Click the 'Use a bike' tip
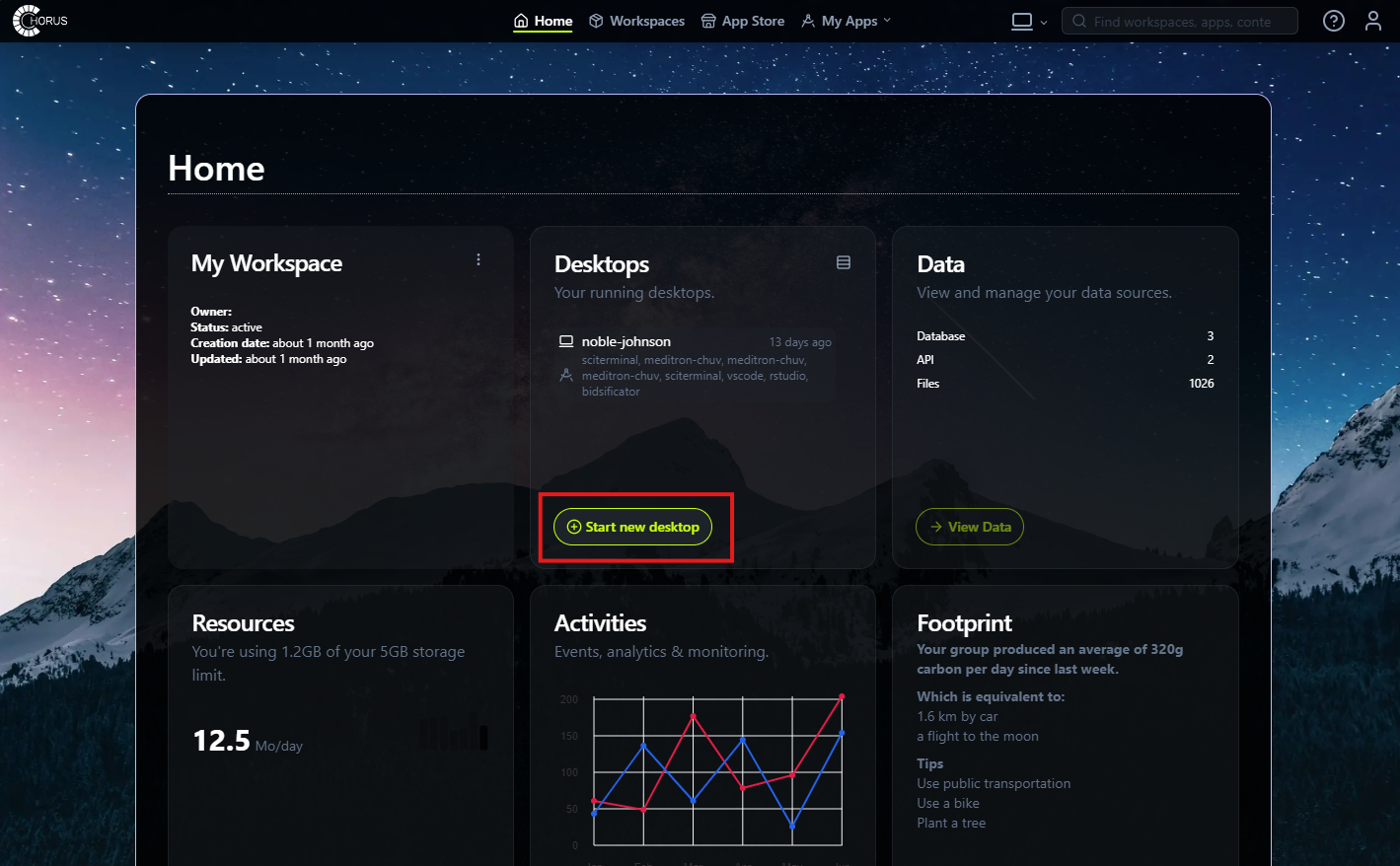 (948, 803)
